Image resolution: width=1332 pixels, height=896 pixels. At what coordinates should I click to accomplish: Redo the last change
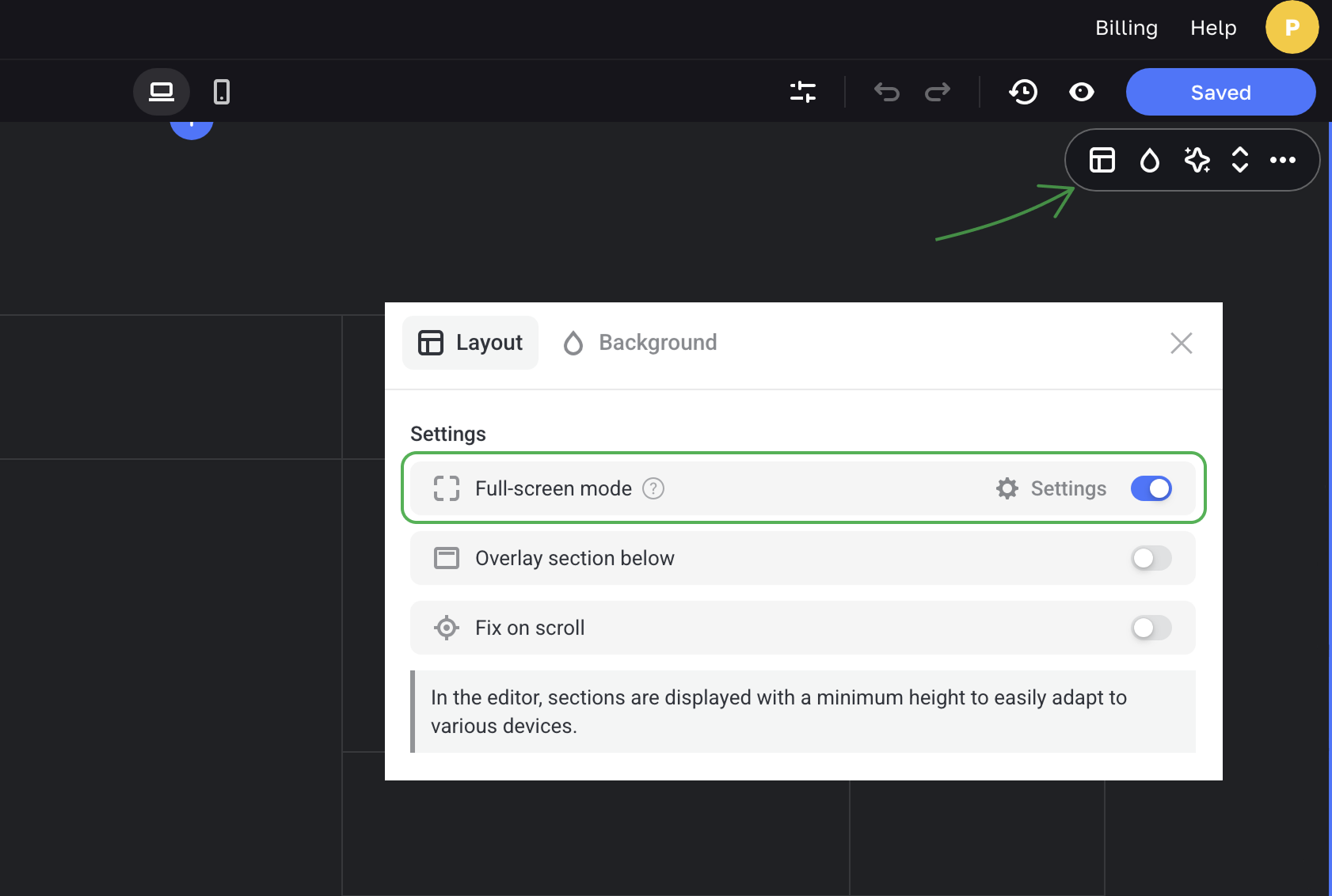(x=938, y=92)
